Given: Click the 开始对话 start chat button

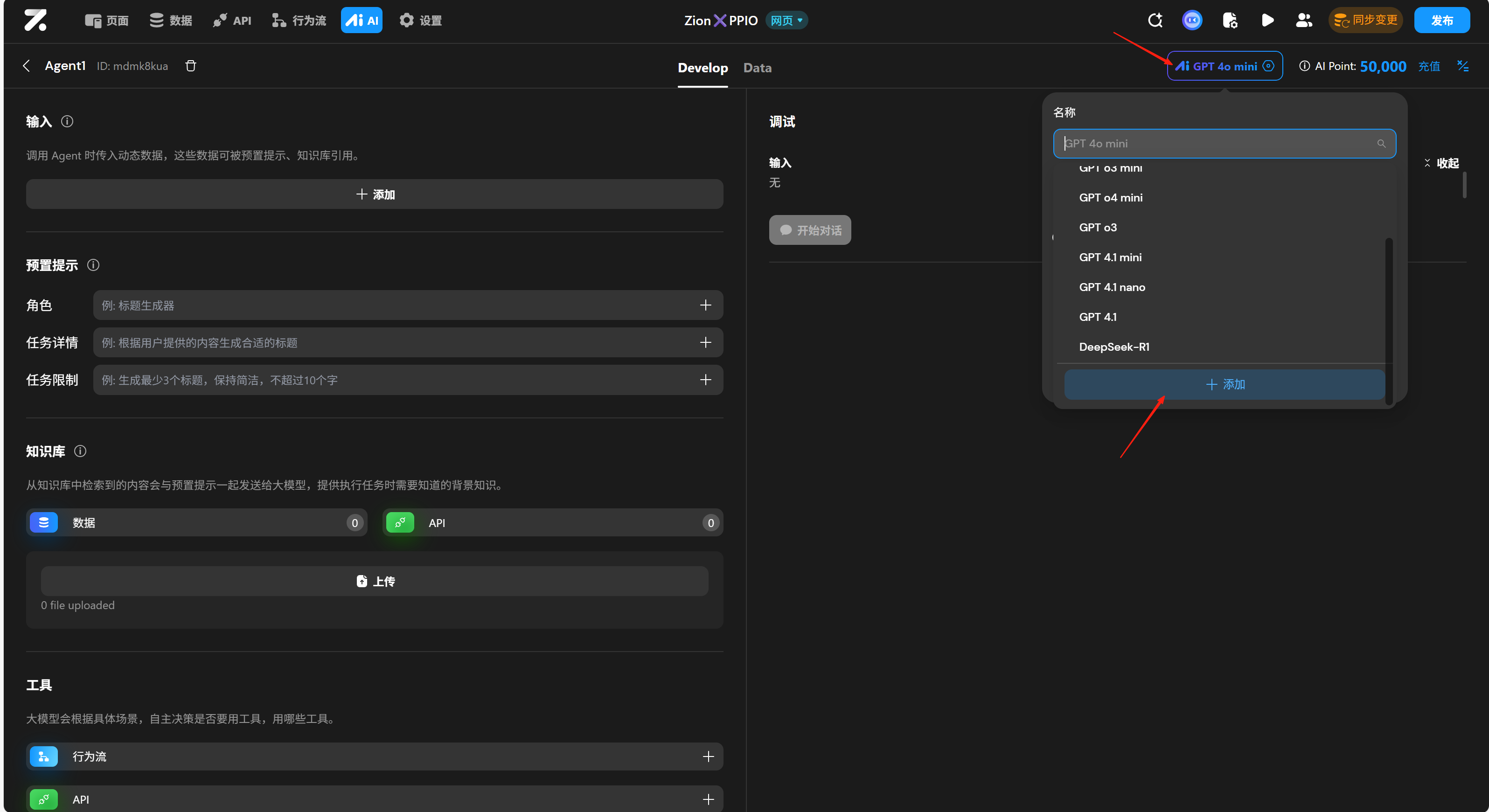Looking at the screenshot, I should click(x=810, y=230).
